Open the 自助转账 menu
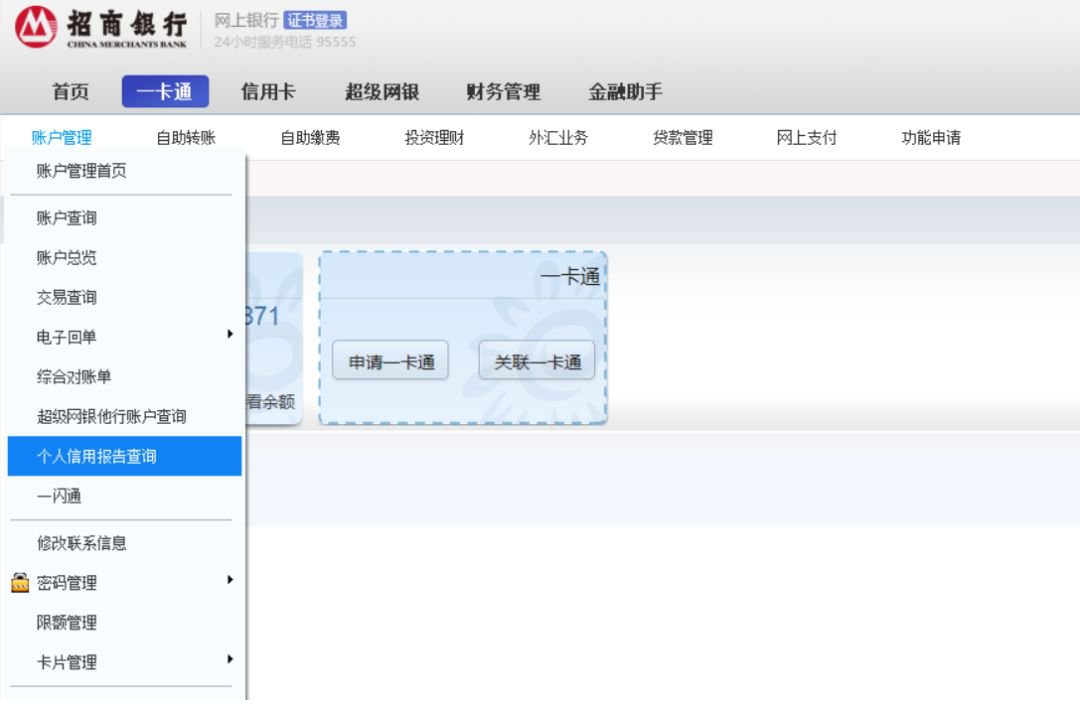 186,138
